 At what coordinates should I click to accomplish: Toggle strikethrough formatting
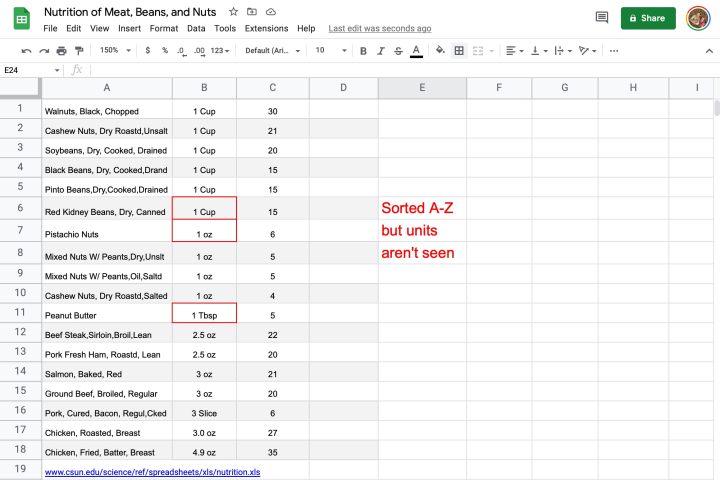(x=398, y=51)
